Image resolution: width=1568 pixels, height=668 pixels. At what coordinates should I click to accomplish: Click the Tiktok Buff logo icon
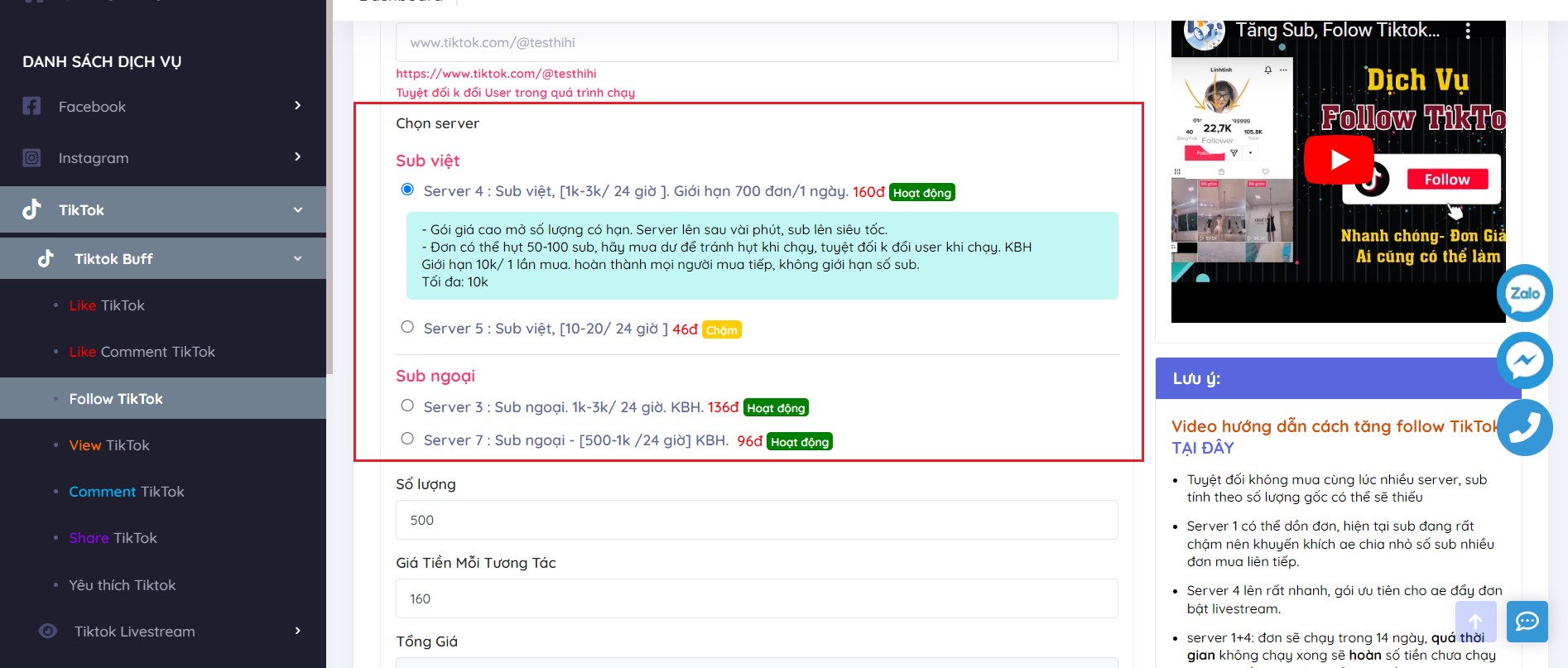46,258
